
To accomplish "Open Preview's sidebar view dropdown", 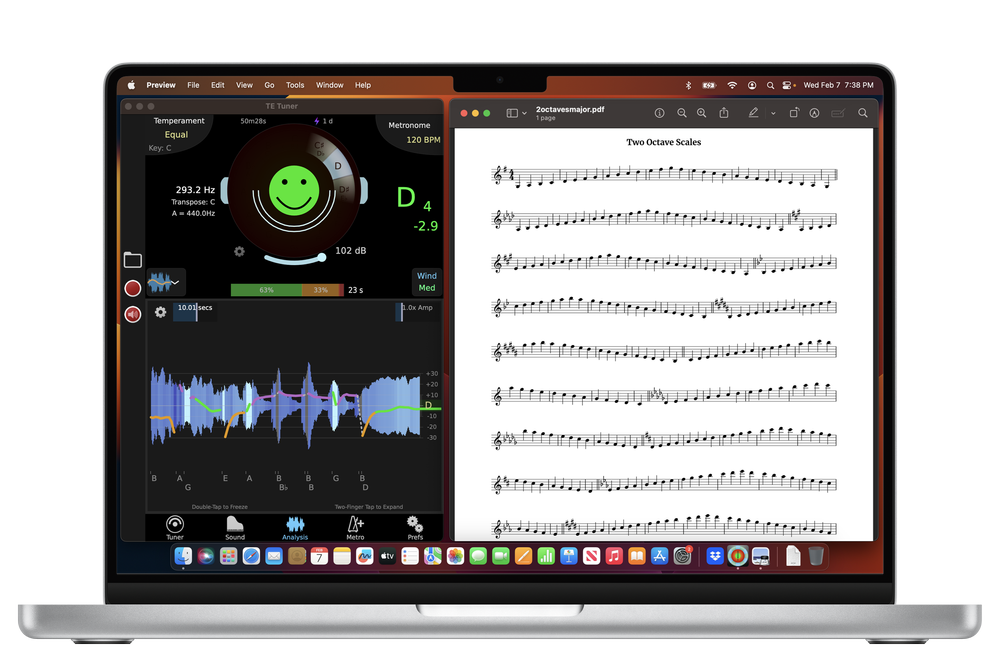I will (x=514, y=112).
